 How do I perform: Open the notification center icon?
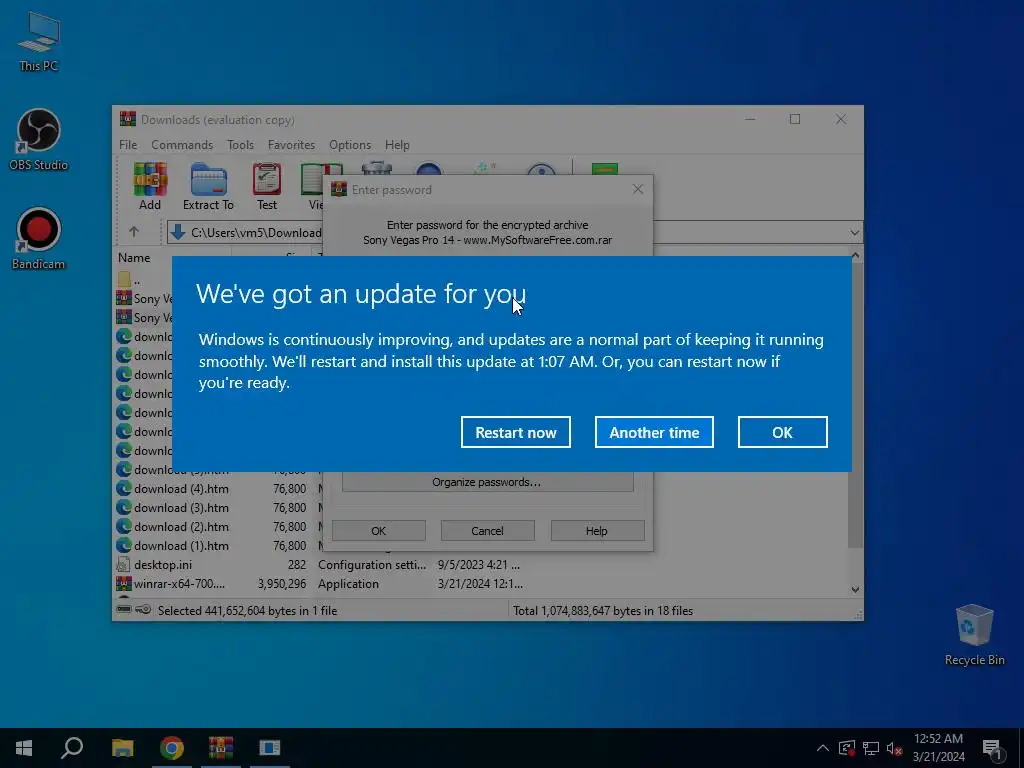tap(993, 749)
